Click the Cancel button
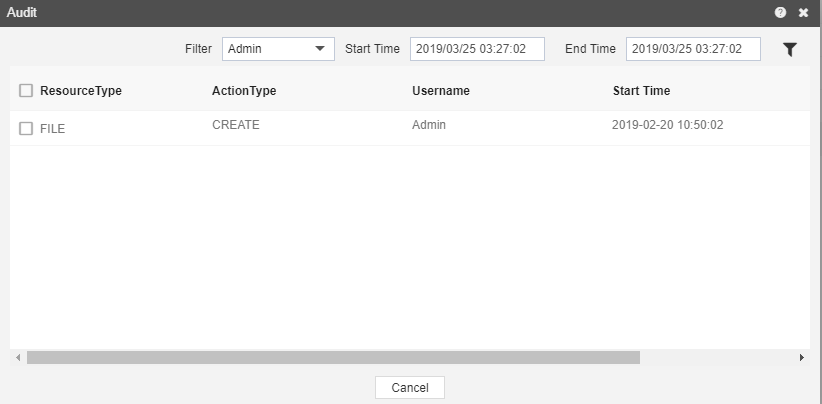Viewport: 822px width, 404px height. 410,388
